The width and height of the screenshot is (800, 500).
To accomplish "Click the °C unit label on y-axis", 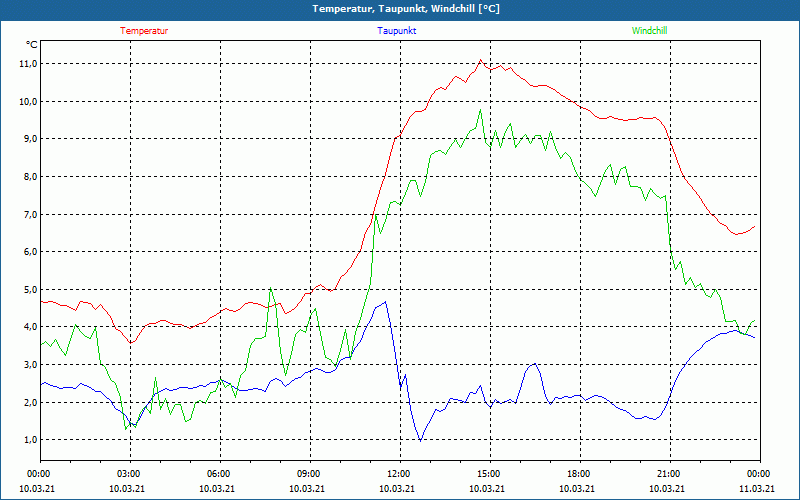I will (x=32, y=45).
